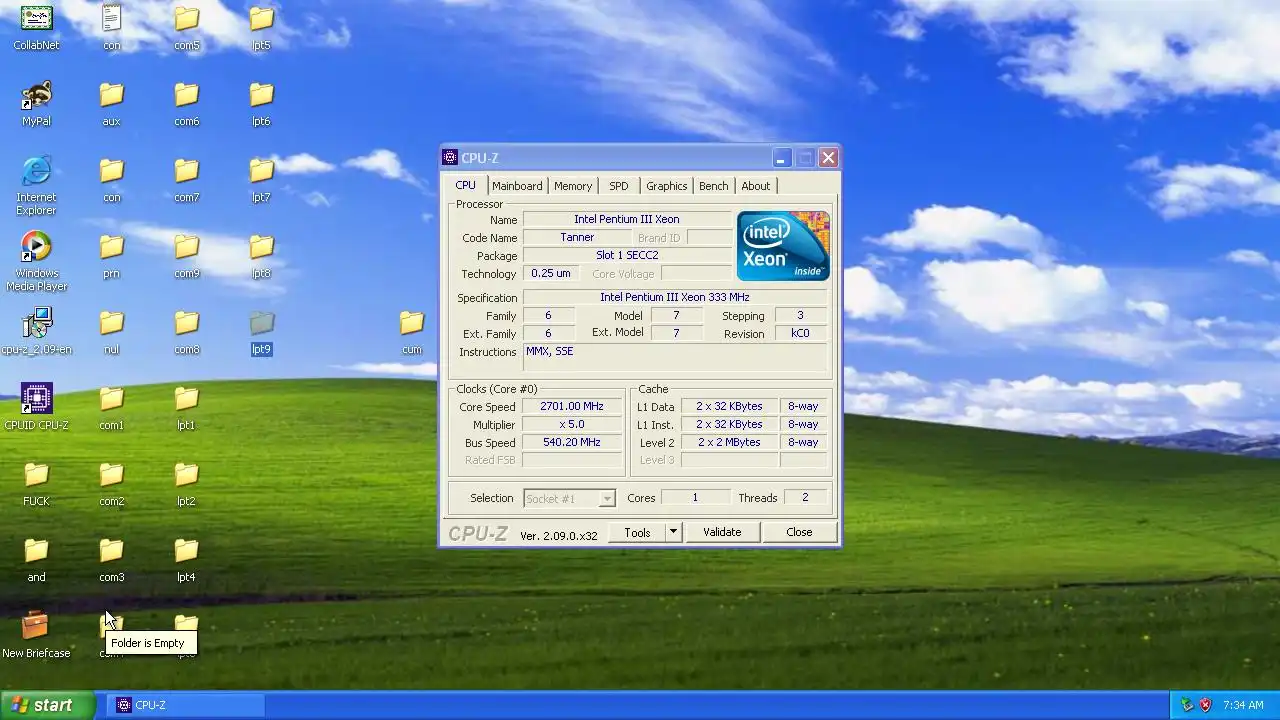The image size is (1280, 720).
Task: Click the Level 2 cache '2 x 2 MBytes'
Action: click(x=730, y=443)
